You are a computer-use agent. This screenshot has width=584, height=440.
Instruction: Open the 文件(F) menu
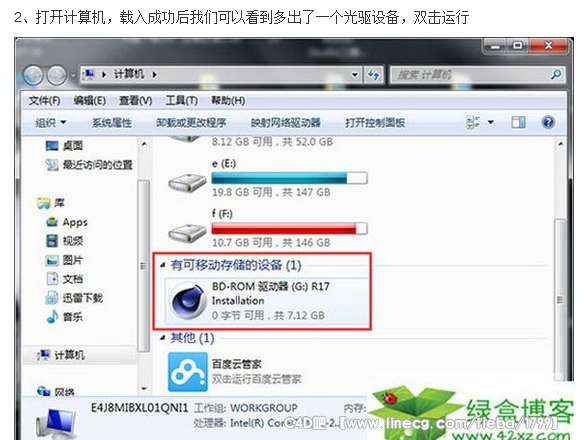tap(44, 101)
